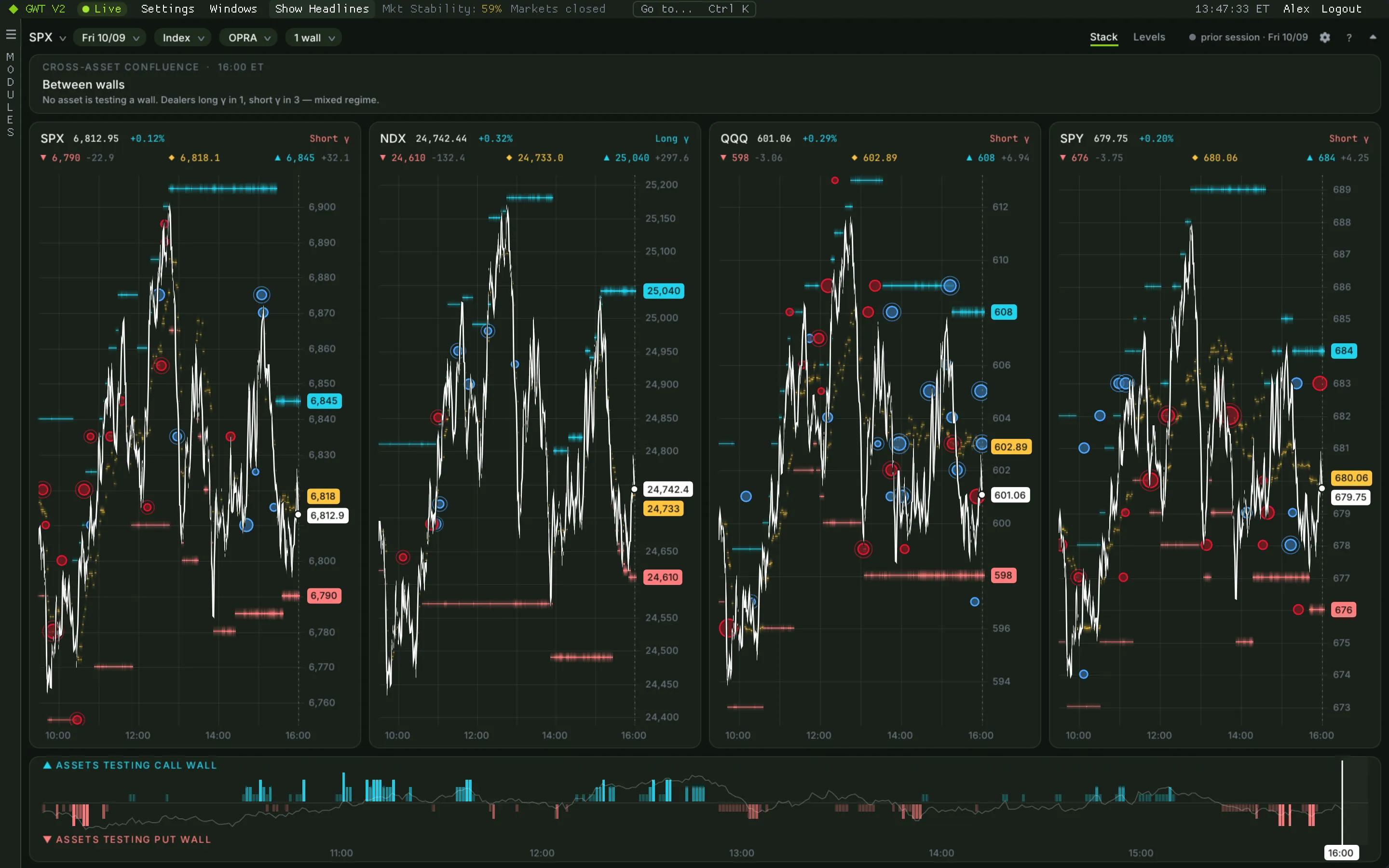Click the Logout link
Image resolution: width=1389 pixels, height=868 pixels.
tap(1341, 9)
